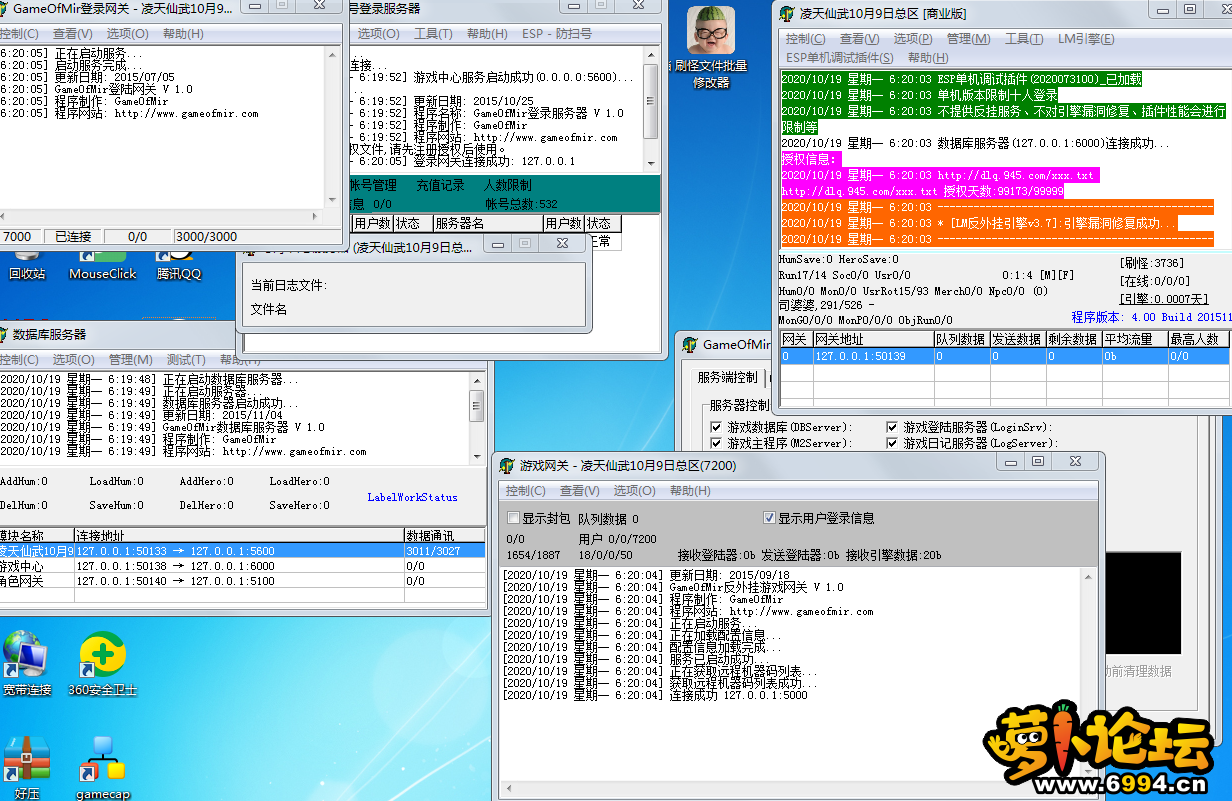Click 帐号管理 in the 登录服务器 teal bar

[372, 186]
